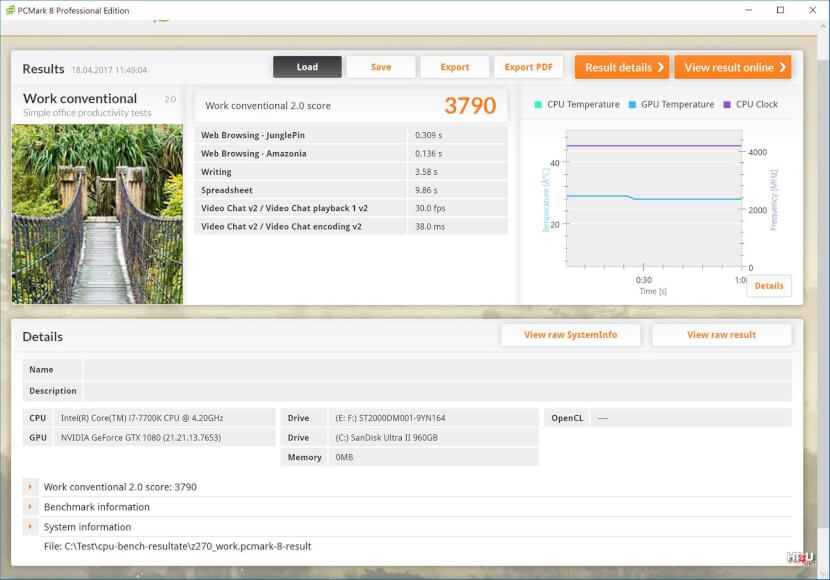This screenshot has width=830, height=580.
Task: Click the CPU Temperature legend swatch
Action: click(x=538, y=105)
